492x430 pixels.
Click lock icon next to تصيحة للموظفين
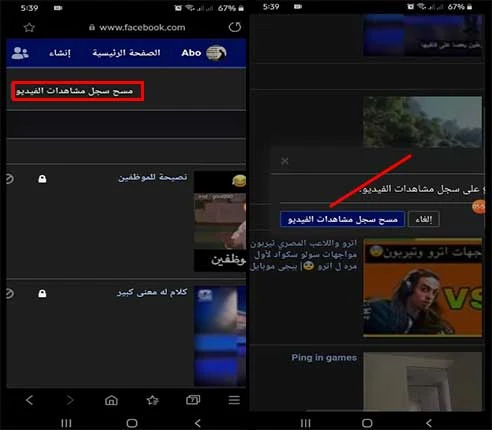coord(42,179)
